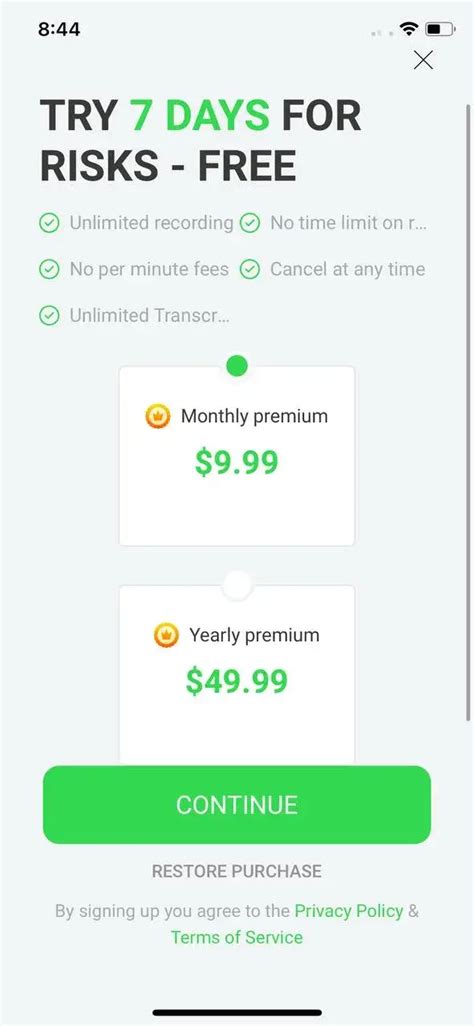The image size is (474, 1026).
Task: Choose the Yearly premium $49.99 card
Action: (237, 675)
